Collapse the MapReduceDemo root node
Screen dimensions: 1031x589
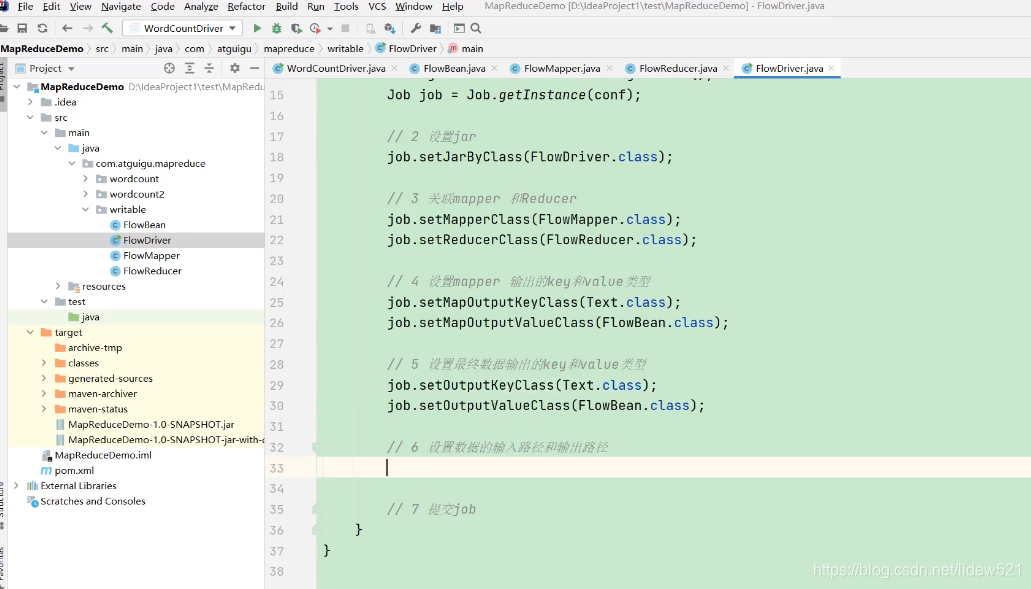[x=17, y=87]
